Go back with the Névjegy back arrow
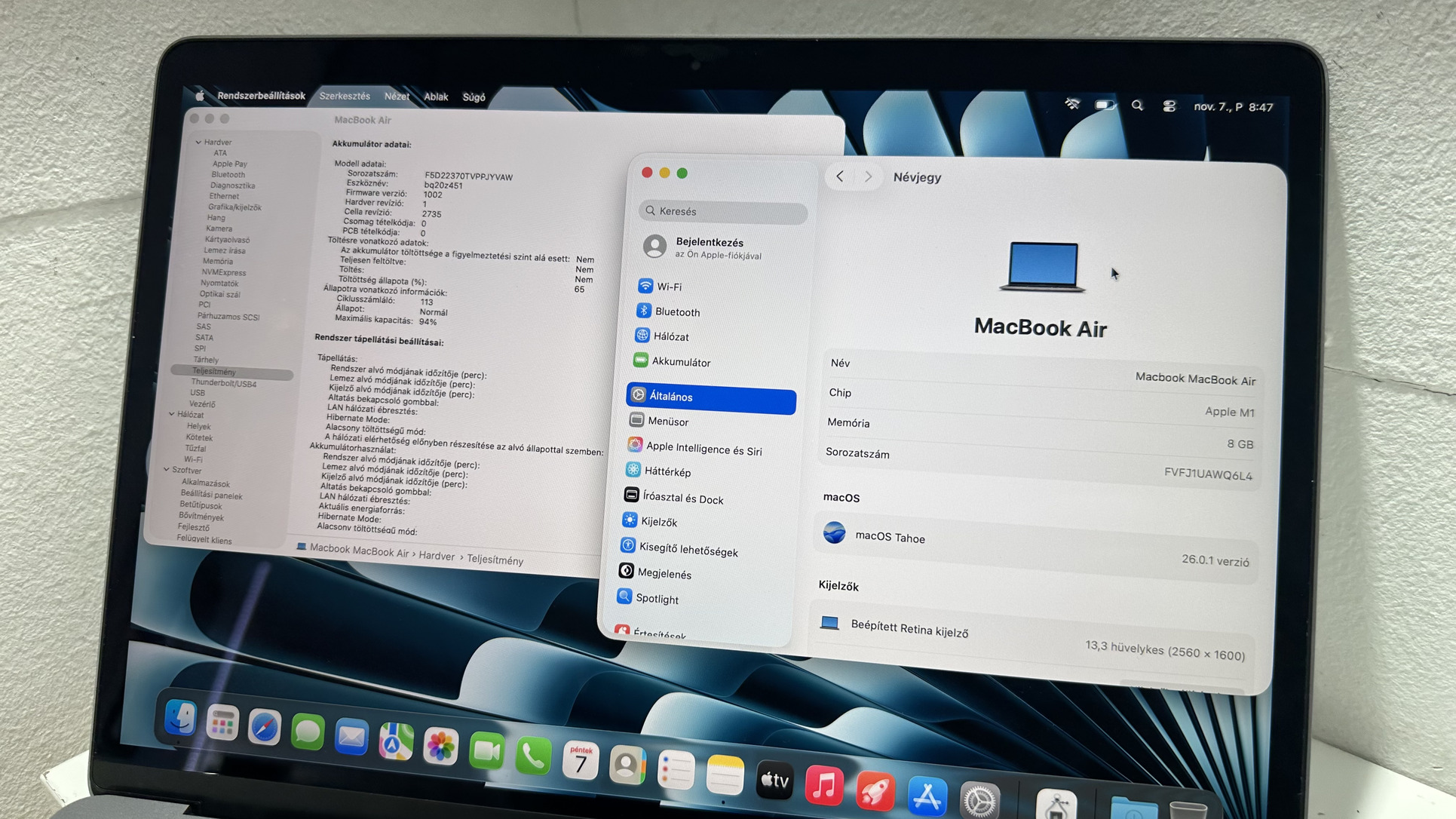 tap(840, 176)
